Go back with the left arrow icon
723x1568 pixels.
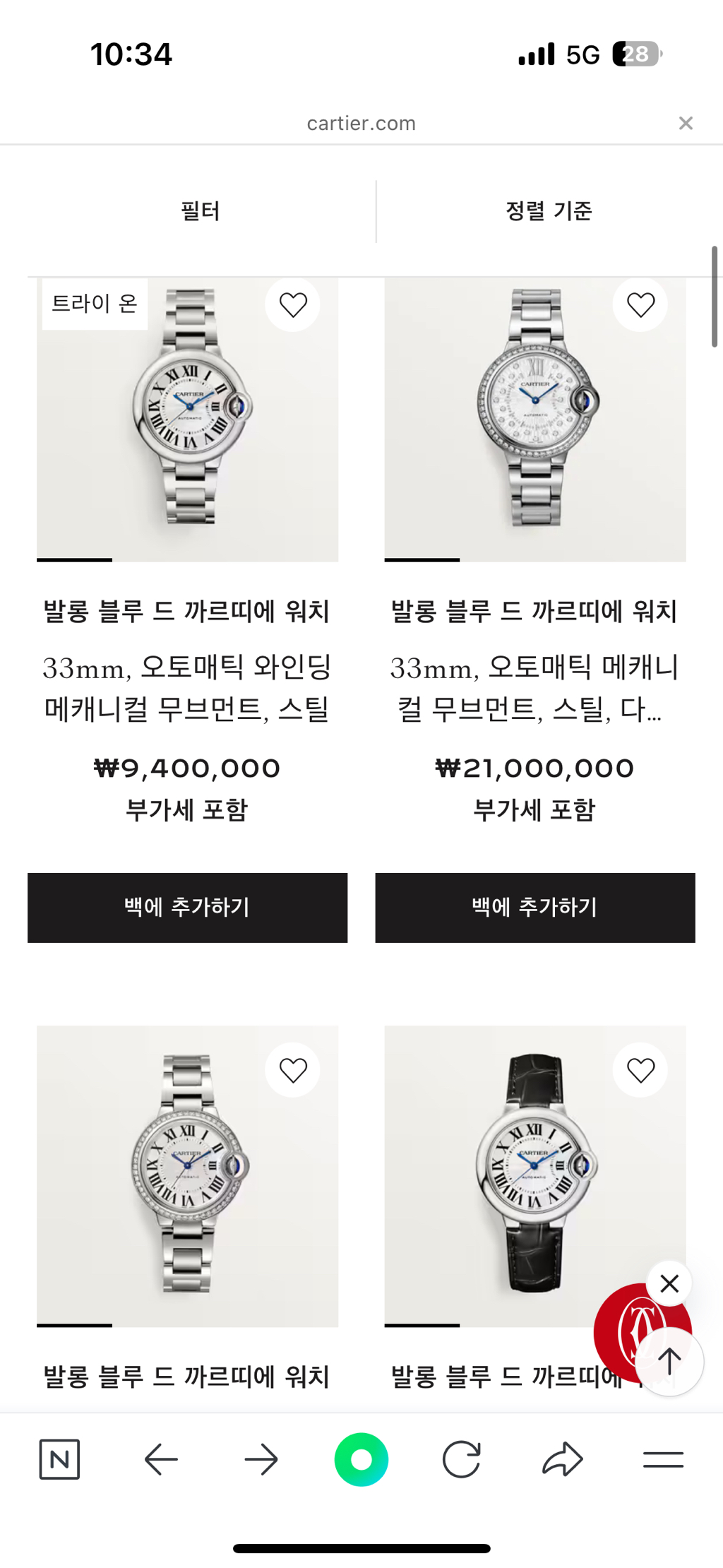coord(161,1459)
